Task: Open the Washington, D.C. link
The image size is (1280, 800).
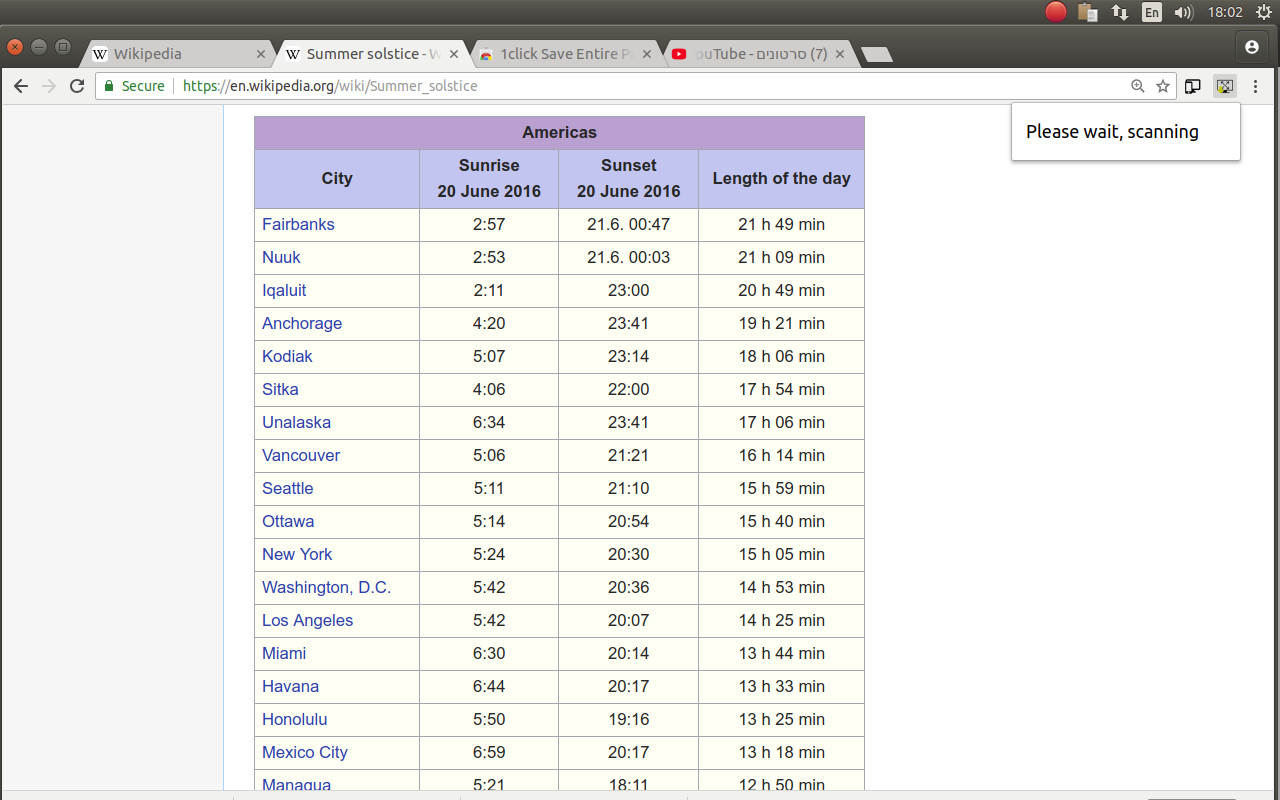Action: [x=326, y=587]
